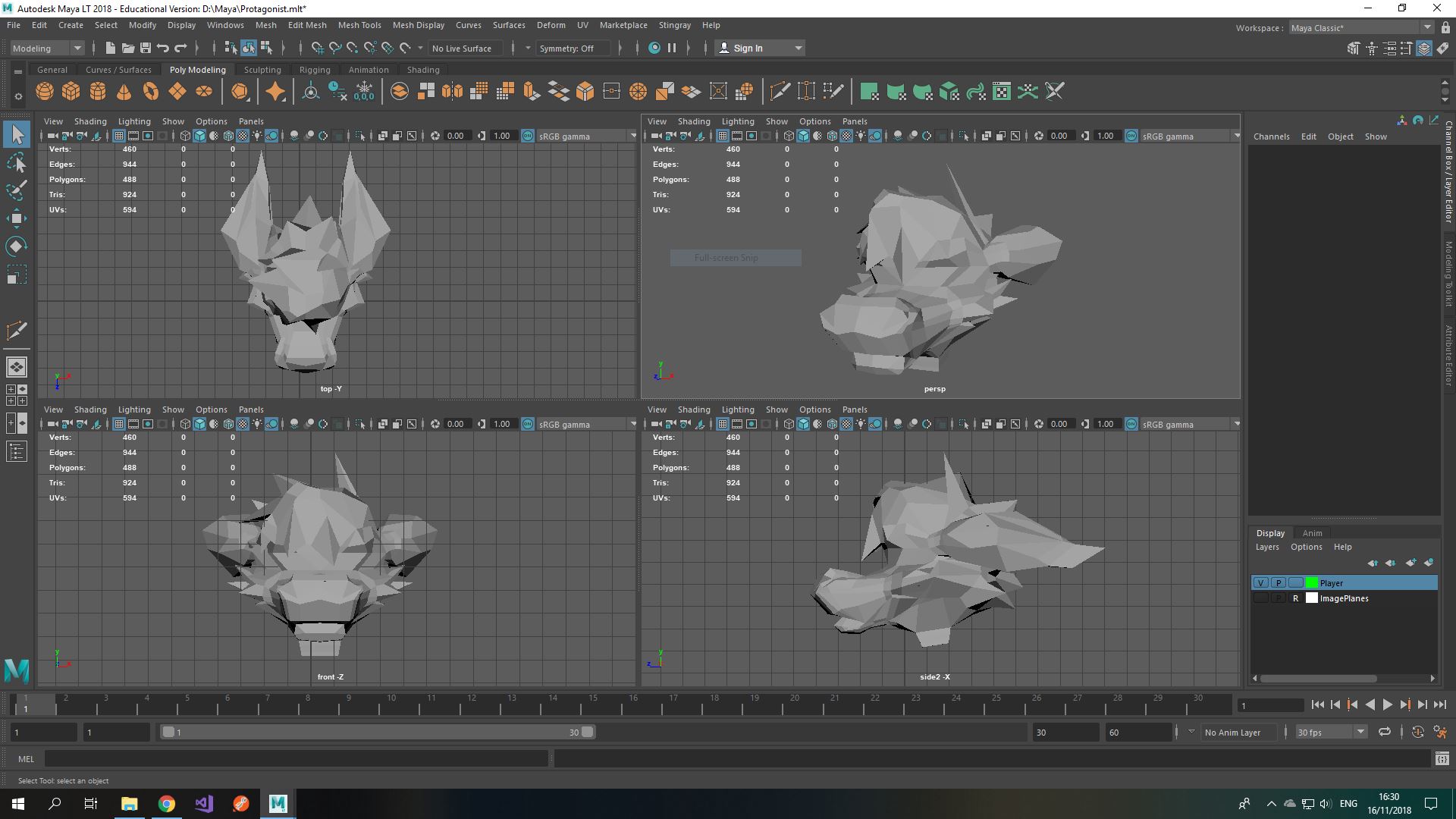The width and height of the screenshot is (1456, 819).
Task: Select the Lasso select tool
Action: tap(17, 162)
